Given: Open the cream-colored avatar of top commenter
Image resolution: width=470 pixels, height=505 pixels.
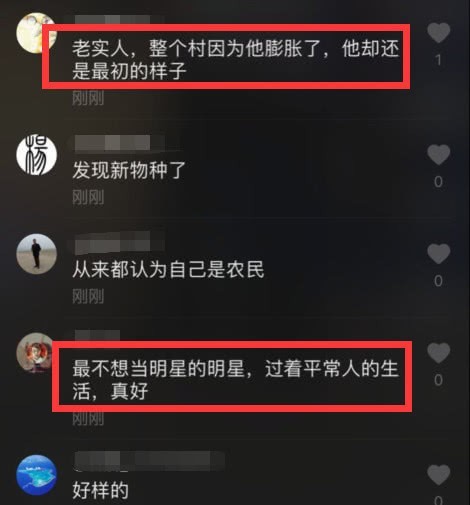Looking at the screenshot, I should [36, 33].
